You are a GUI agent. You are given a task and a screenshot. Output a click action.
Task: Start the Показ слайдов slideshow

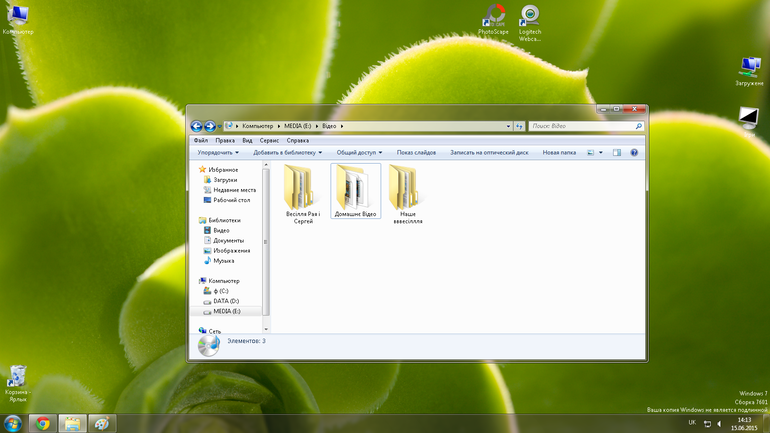pos(416,153)
